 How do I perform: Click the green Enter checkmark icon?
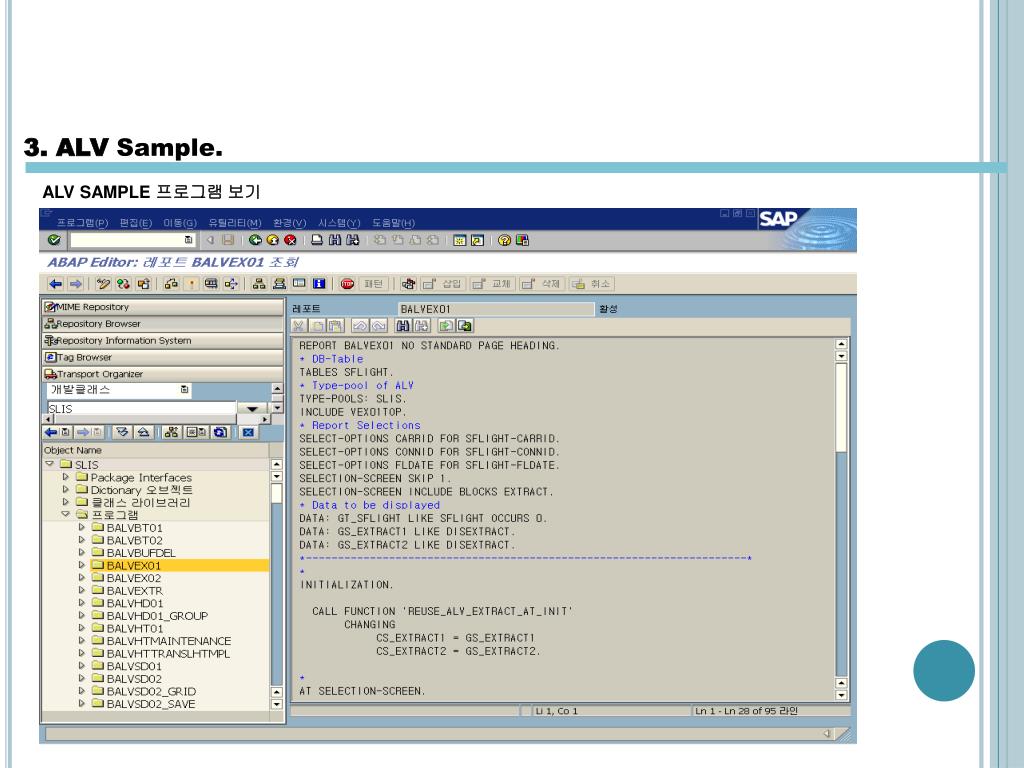tap(54, 240)
